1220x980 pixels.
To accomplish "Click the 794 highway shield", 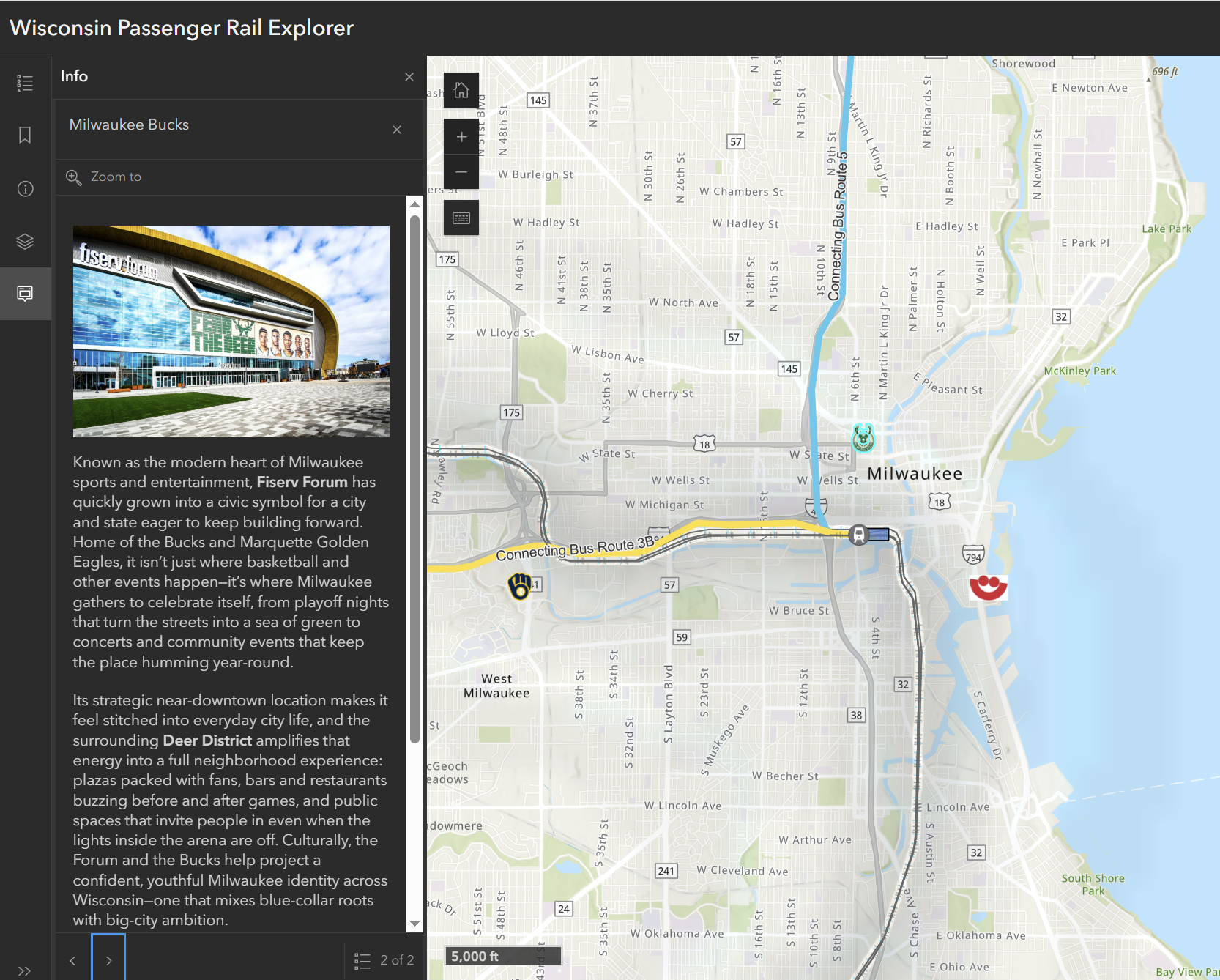I will 973,555.
